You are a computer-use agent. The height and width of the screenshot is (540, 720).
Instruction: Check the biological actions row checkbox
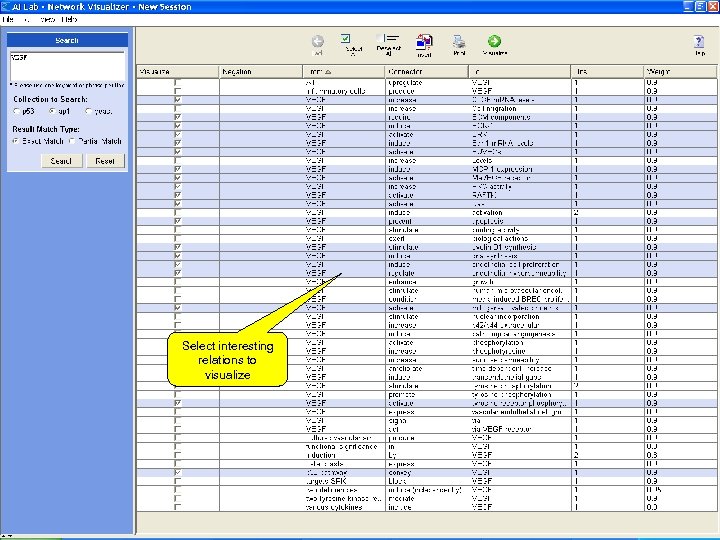[178, 239]
